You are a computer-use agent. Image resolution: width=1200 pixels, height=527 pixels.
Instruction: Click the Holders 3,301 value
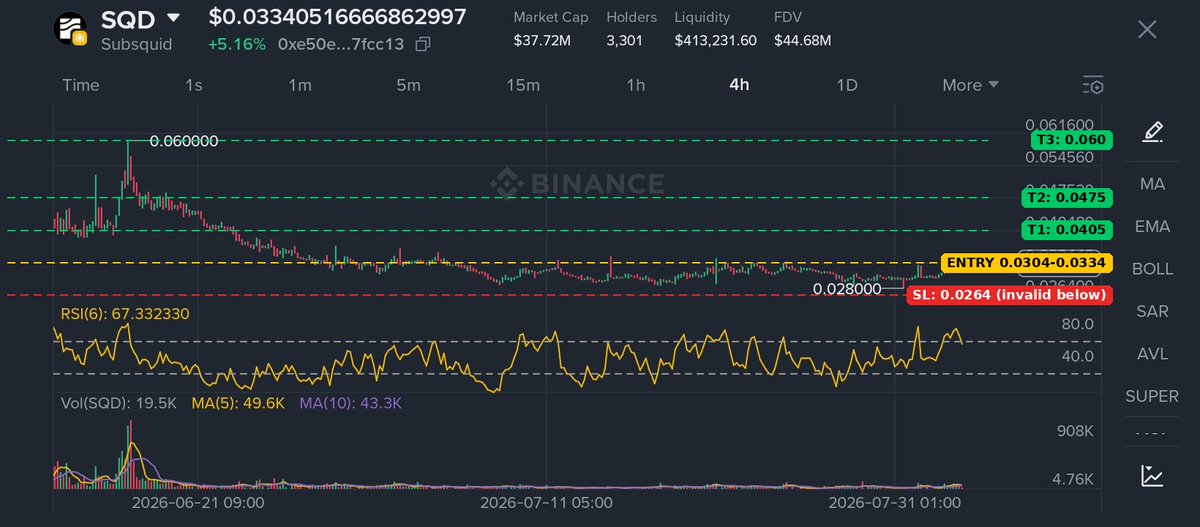(x=625, y=40)
